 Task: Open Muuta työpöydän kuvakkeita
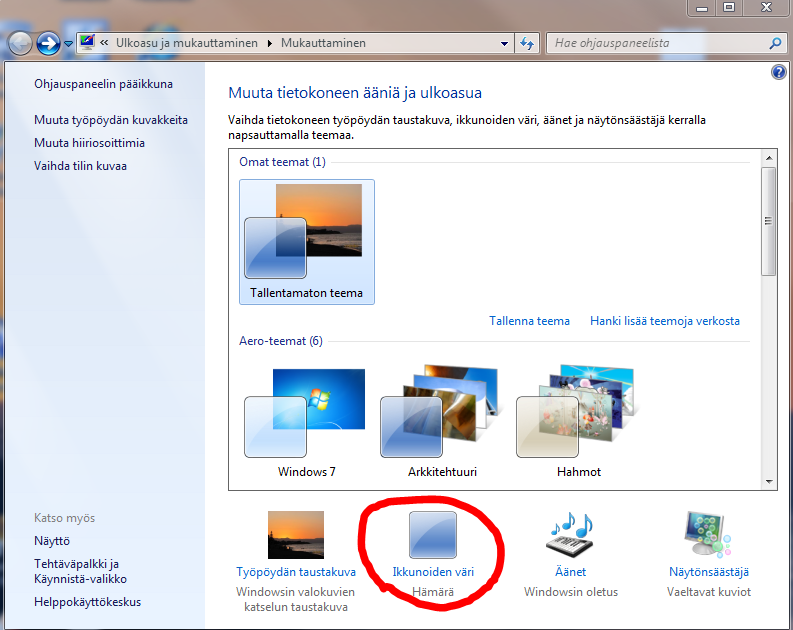111,120
